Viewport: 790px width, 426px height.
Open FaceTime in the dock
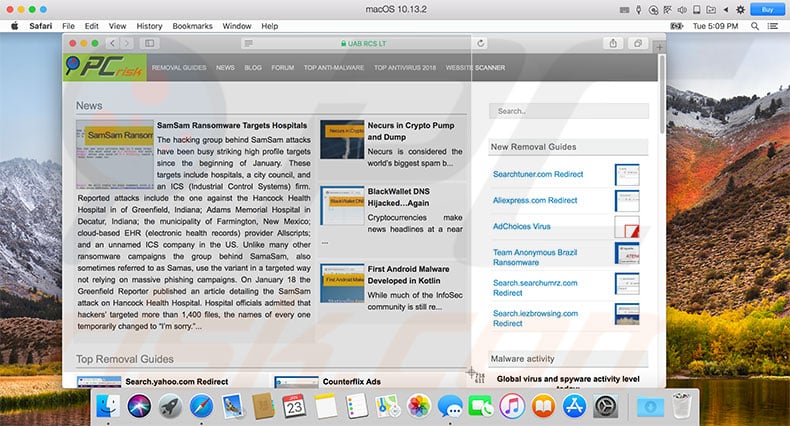481,406
